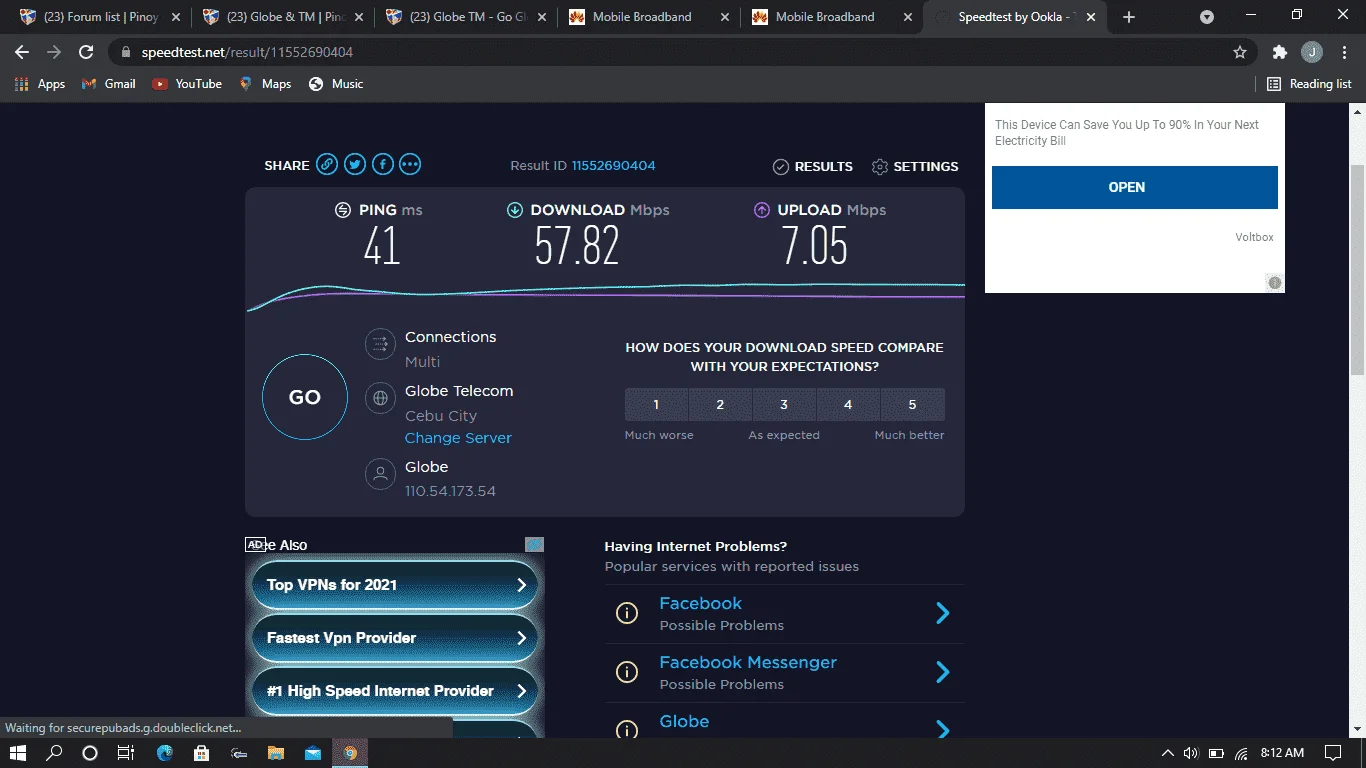Open Speedtest SETTINGS
The image size is (1366, 768).
pos(915,166)
